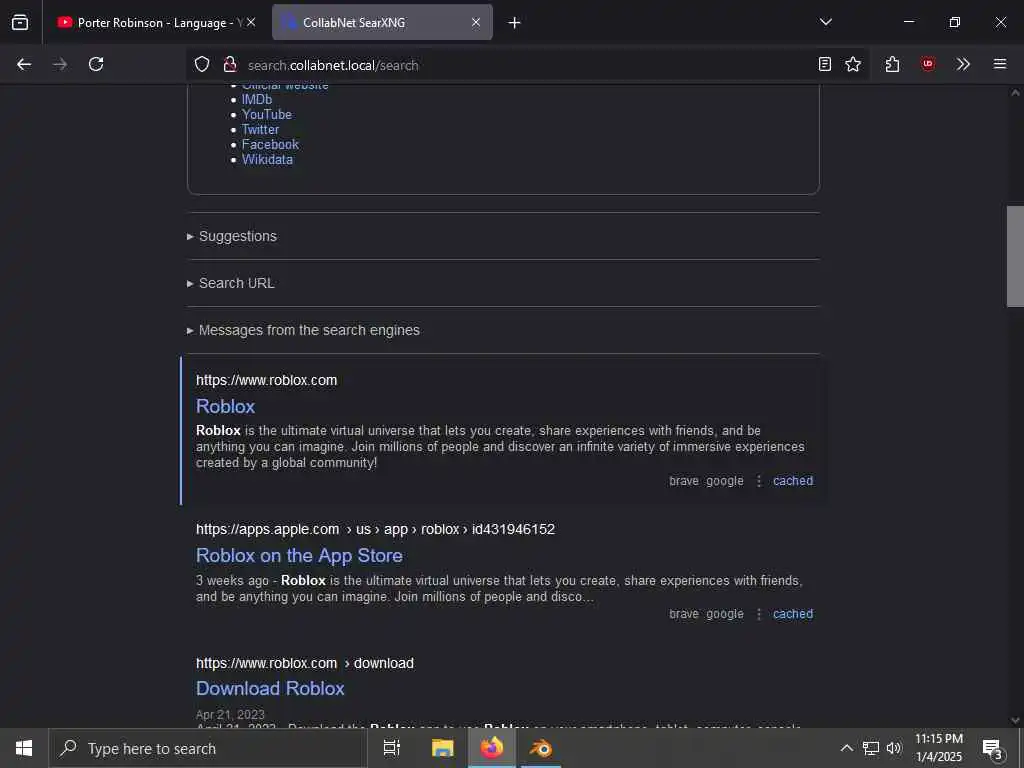The width and height of the screenshot is (1024, 768).
Task: Open Task View on the taskbar
Action: [x=392, y=748]
